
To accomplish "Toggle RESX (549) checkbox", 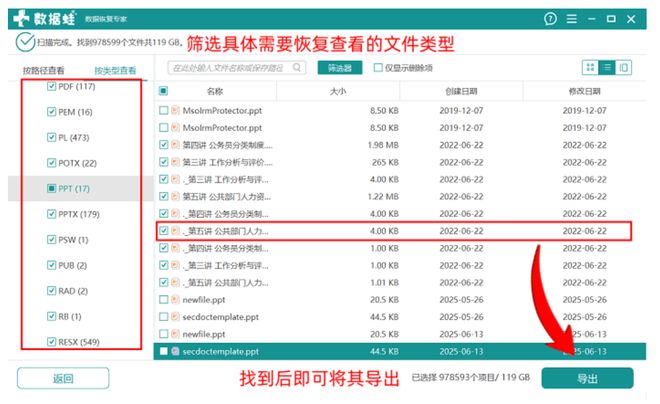I will point(51,342).
